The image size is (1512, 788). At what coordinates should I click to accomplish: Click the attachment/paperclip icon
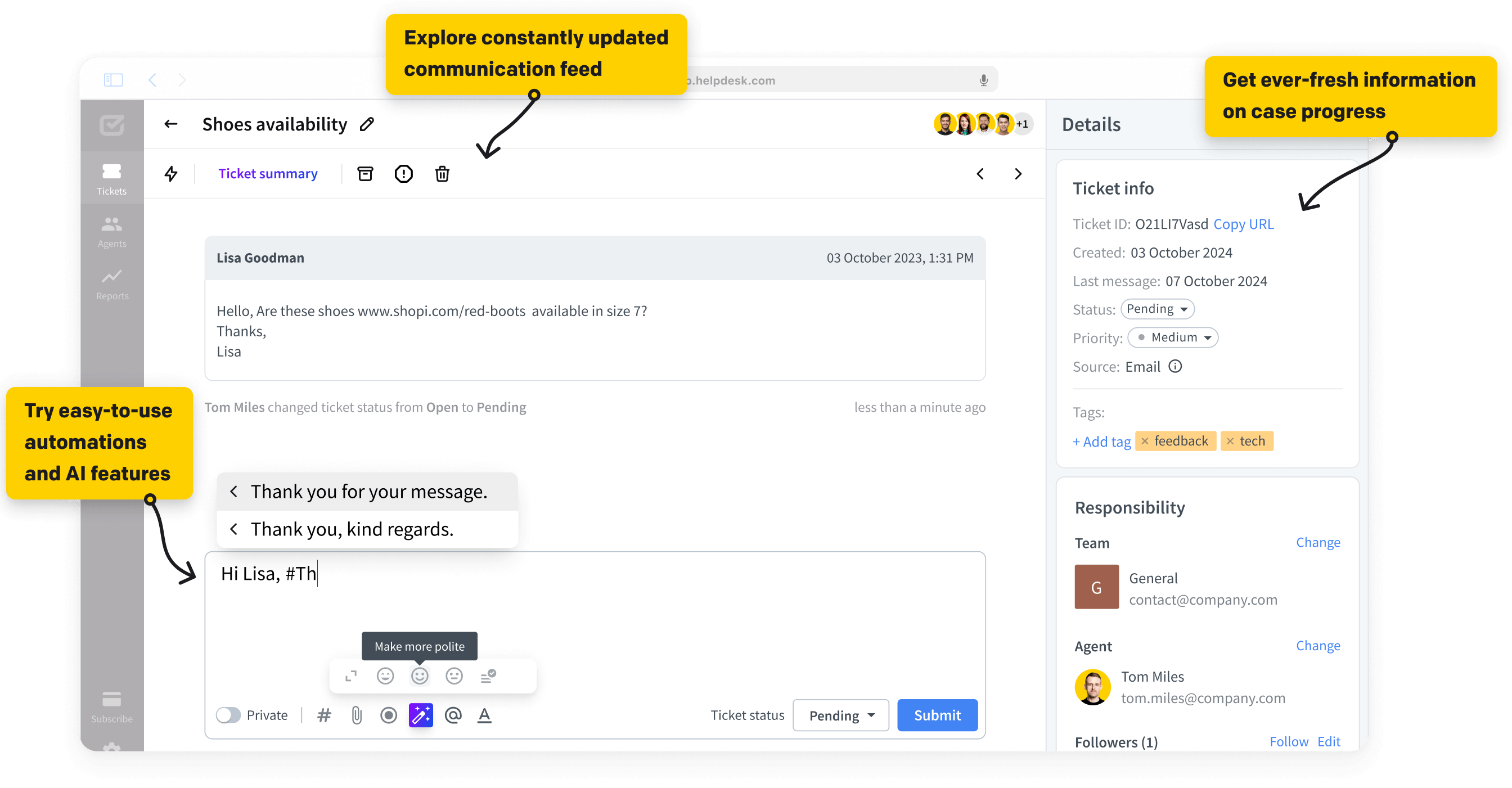coord(357,714)
